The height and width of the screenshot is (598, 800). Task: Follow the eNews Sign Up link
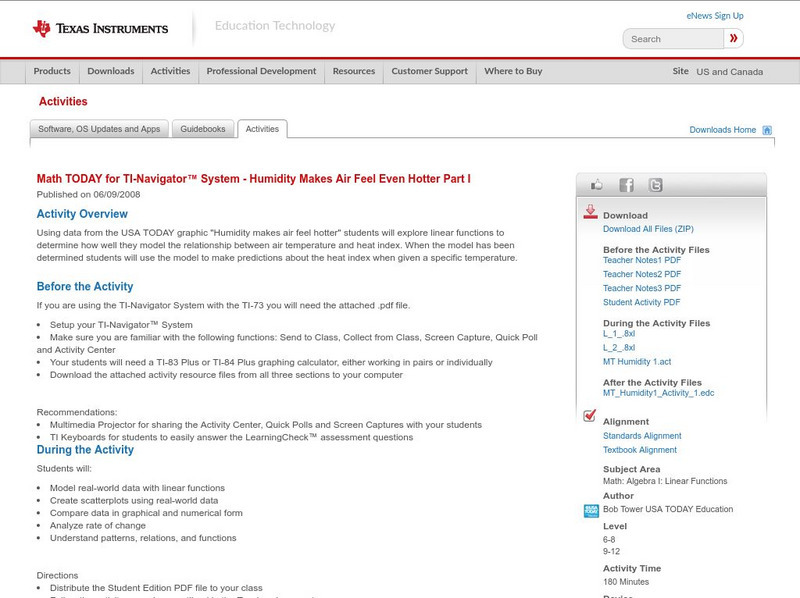715,16
